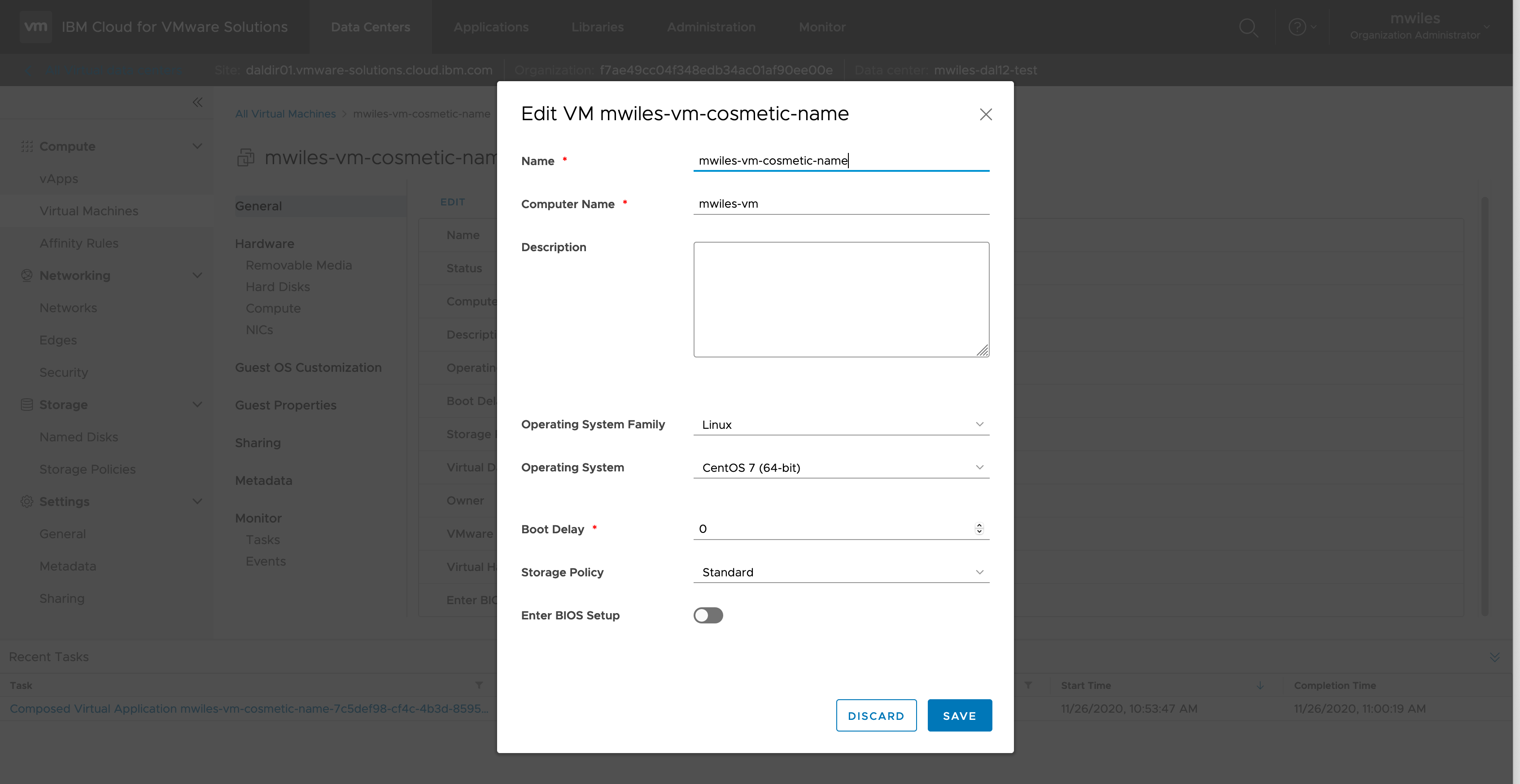Open the Administration menu

pos(711,27)
